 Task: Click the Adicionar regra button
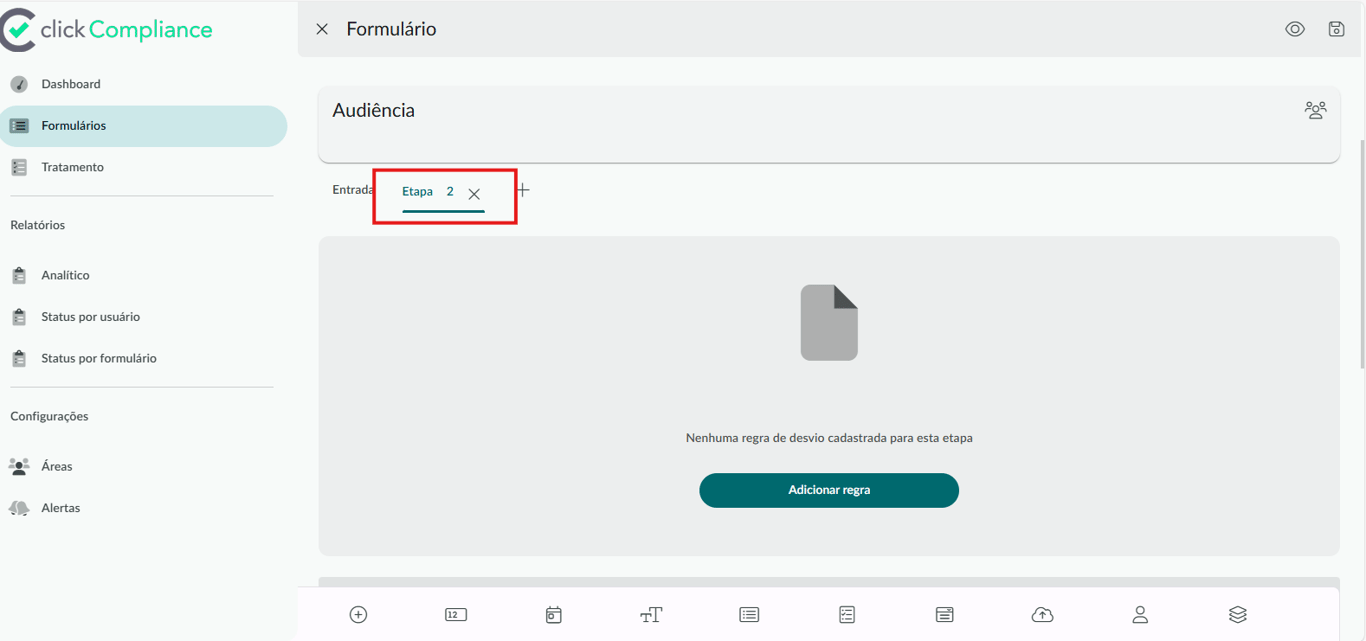pos(829,490)
